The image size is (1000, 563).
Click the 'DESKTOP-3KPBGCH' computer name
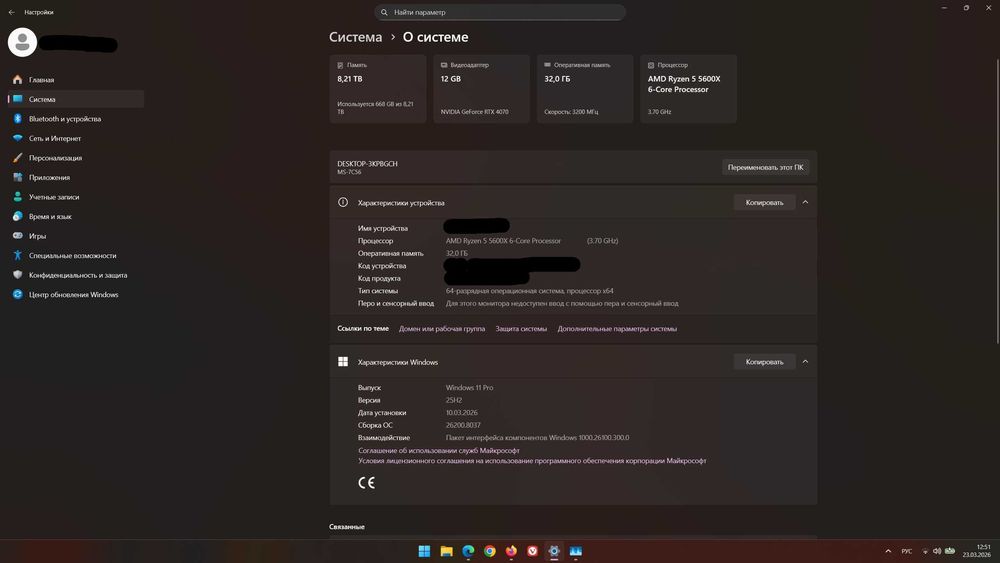point(367,164)
